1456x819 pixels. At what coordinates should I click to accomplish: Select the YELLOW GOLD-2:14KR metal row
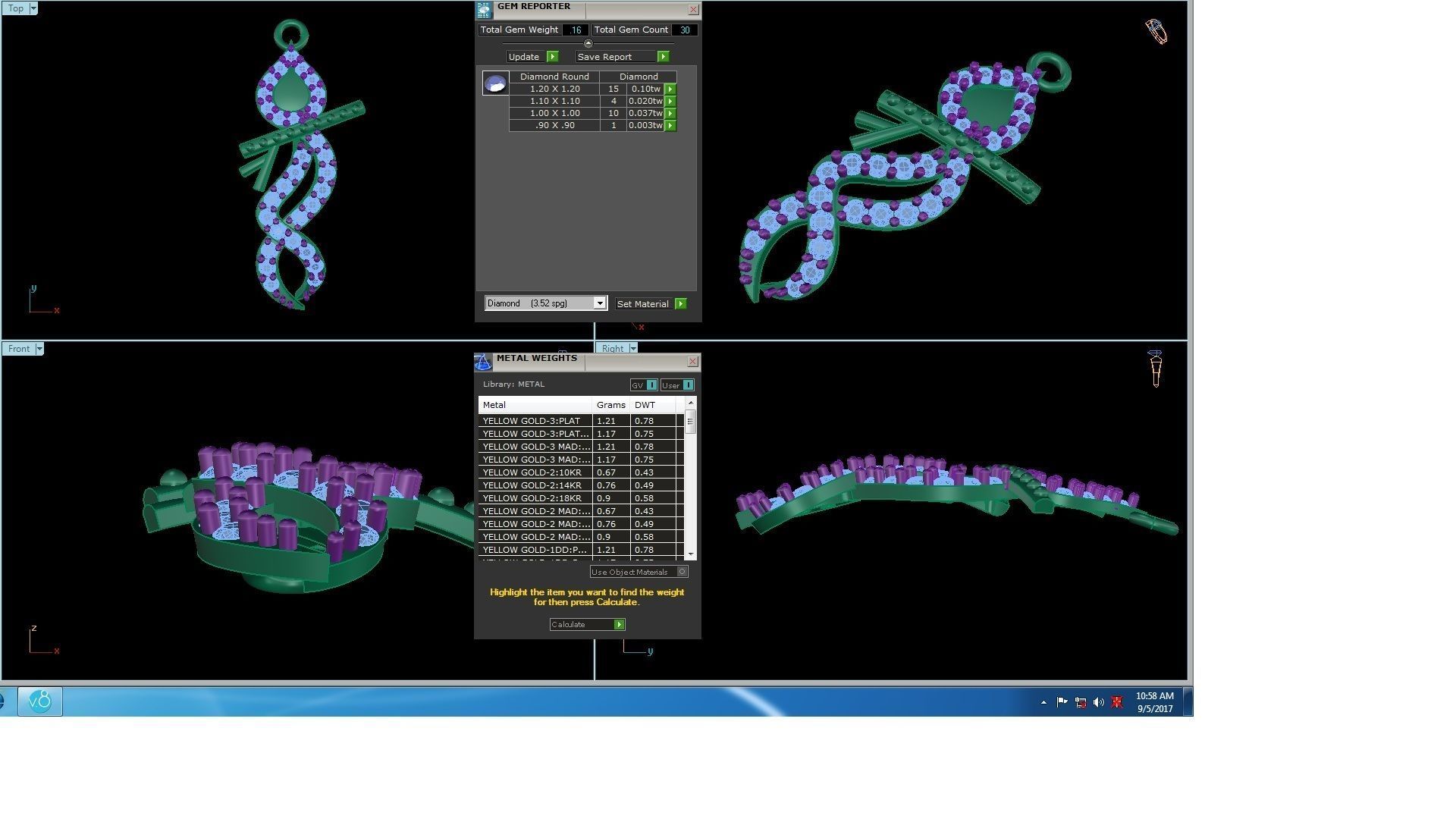click(534, 485)
